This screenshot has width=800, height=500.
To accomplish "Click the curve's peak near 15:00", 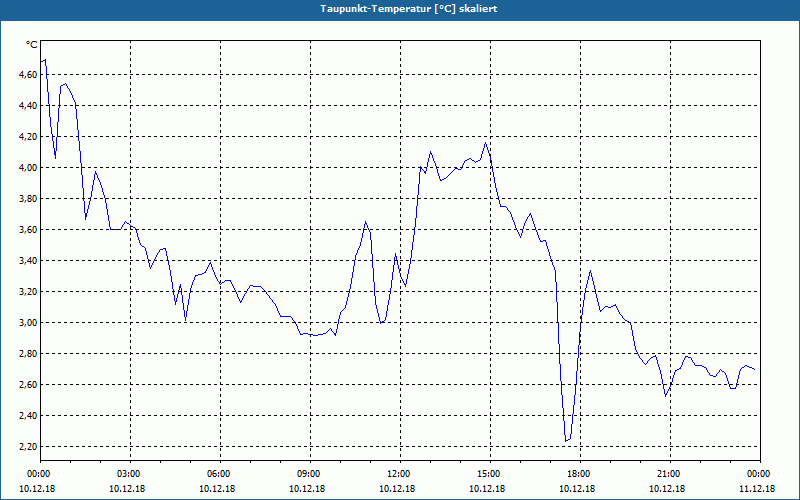I will tap(485, 142).
